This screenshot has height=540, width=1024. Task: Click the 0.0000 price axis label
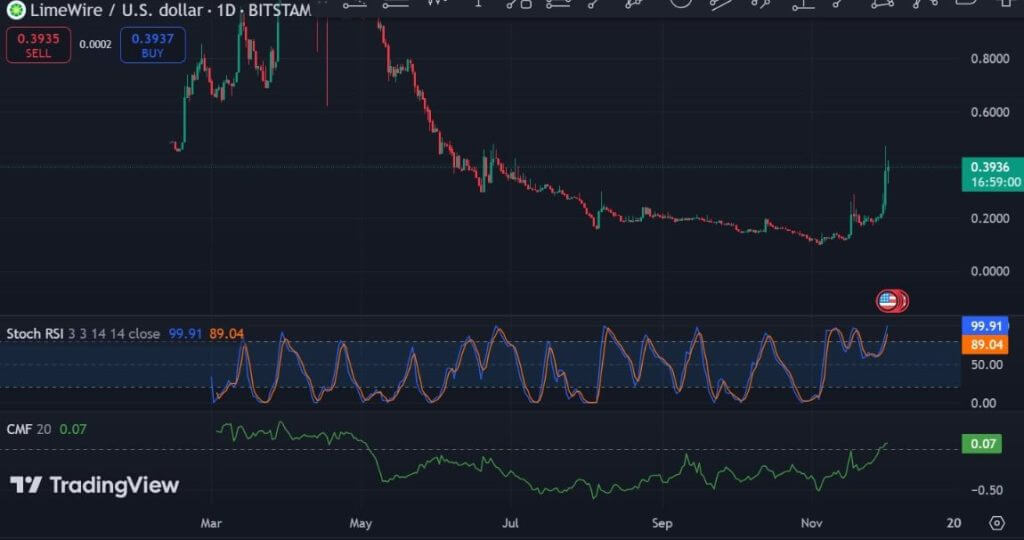(x=990, y=271)
